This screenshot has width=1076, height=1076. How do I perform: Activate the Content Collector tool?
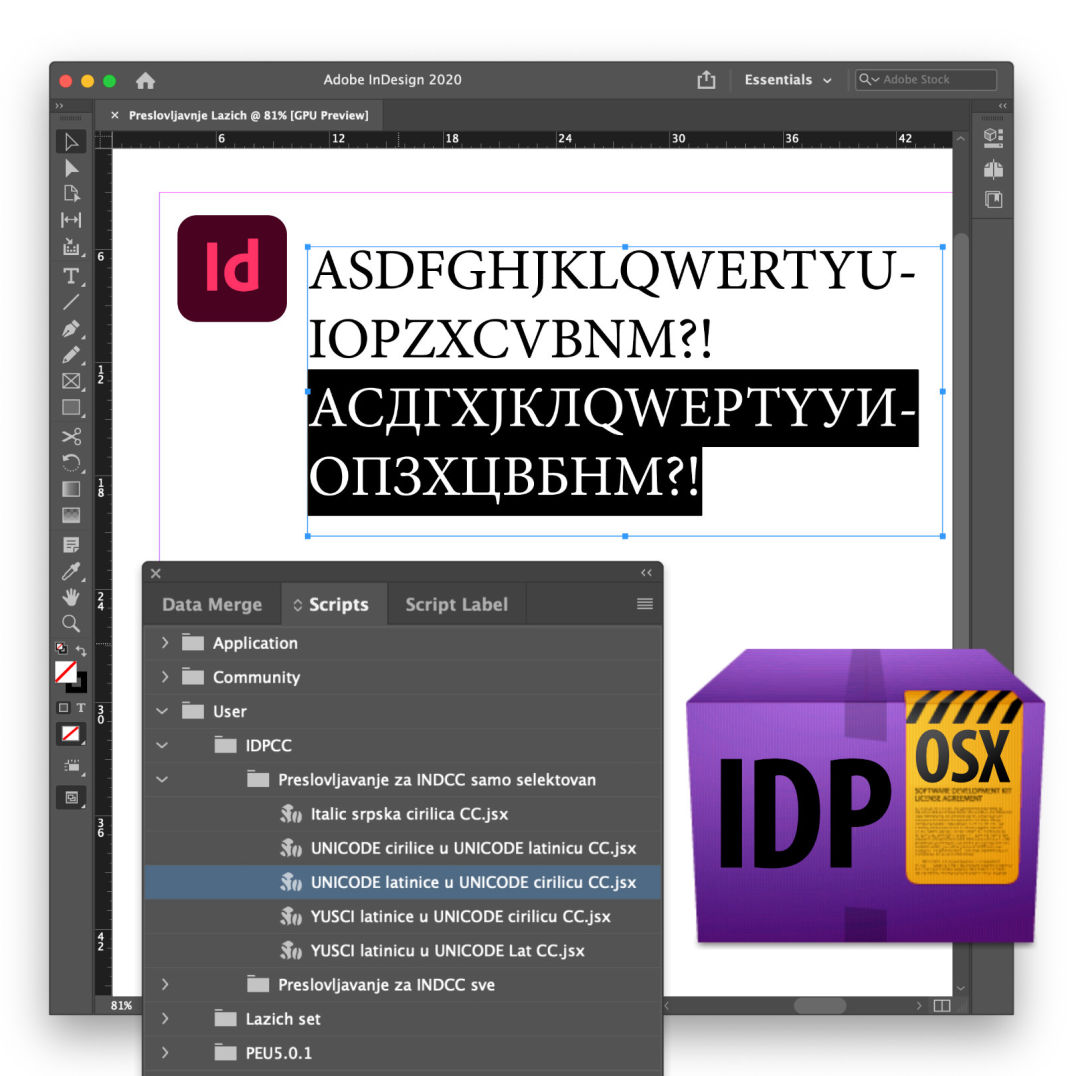pyautogui.click(x=71, y=246)
